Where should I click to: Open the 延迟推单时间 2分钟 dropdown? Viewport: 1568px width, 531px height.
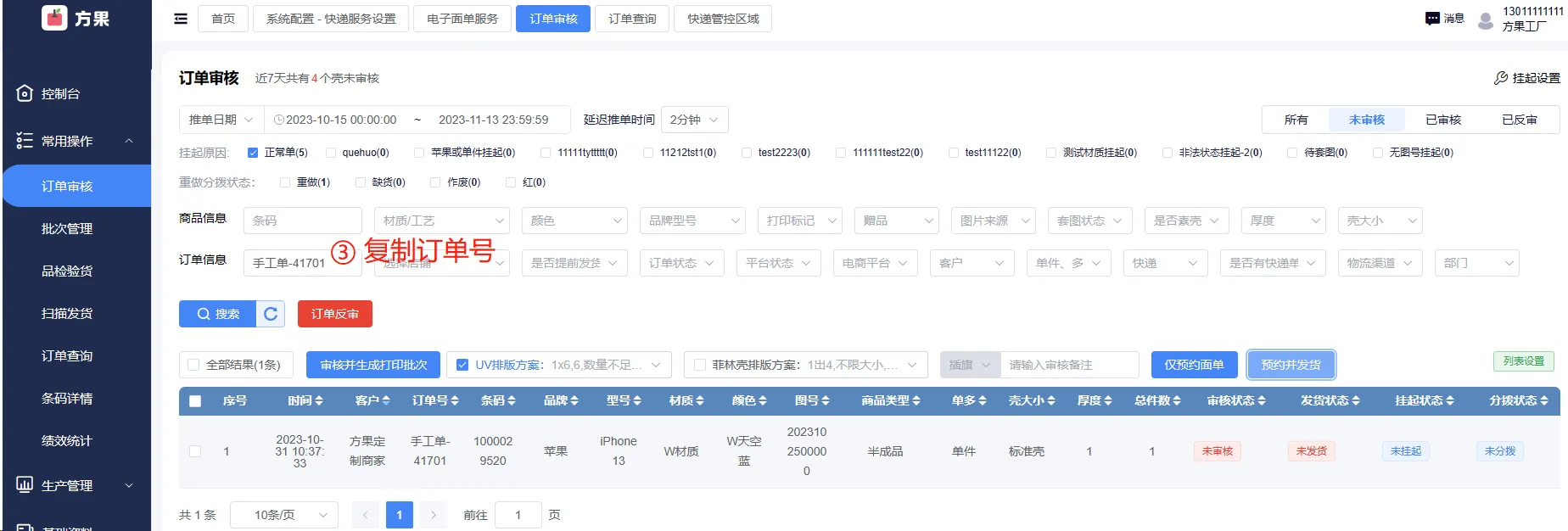coord(693,120)
